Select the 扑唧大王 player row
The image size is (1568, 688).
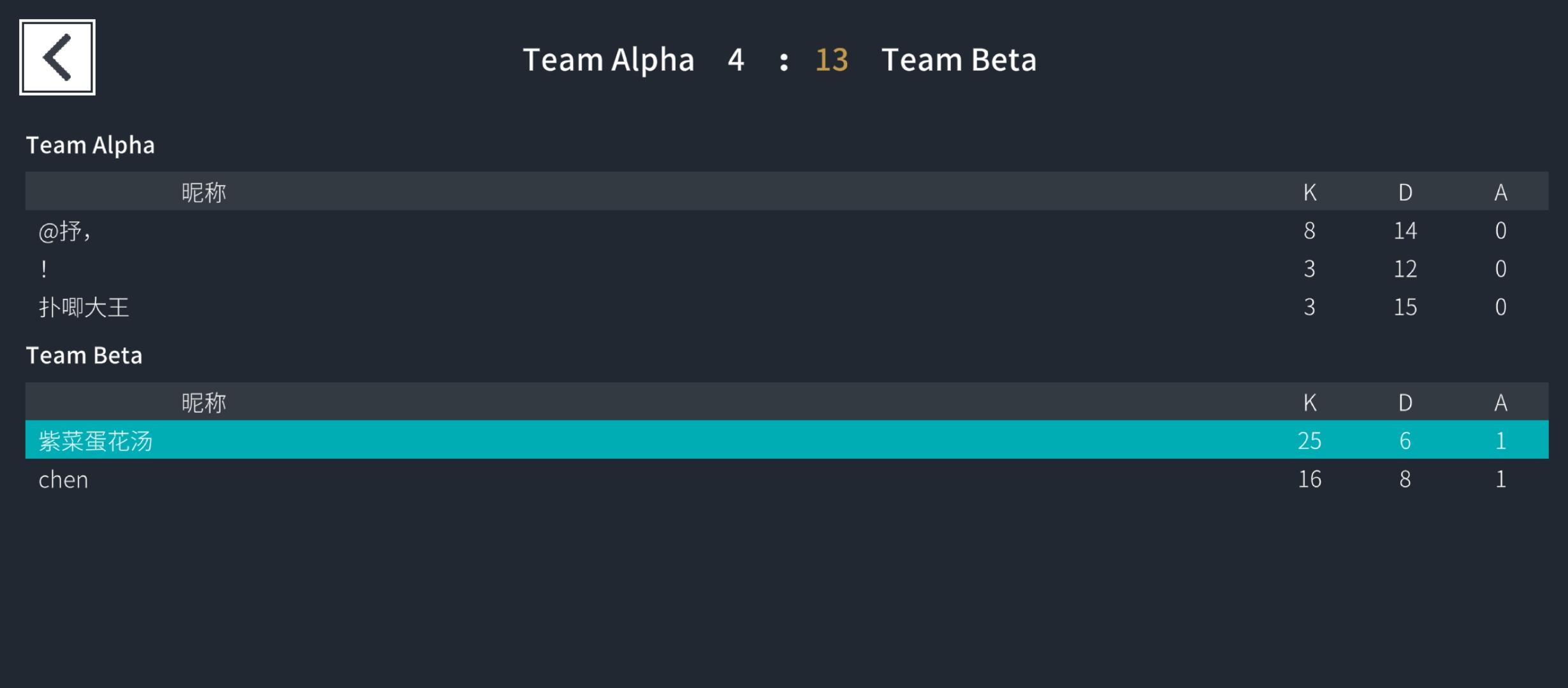point(787,307)
